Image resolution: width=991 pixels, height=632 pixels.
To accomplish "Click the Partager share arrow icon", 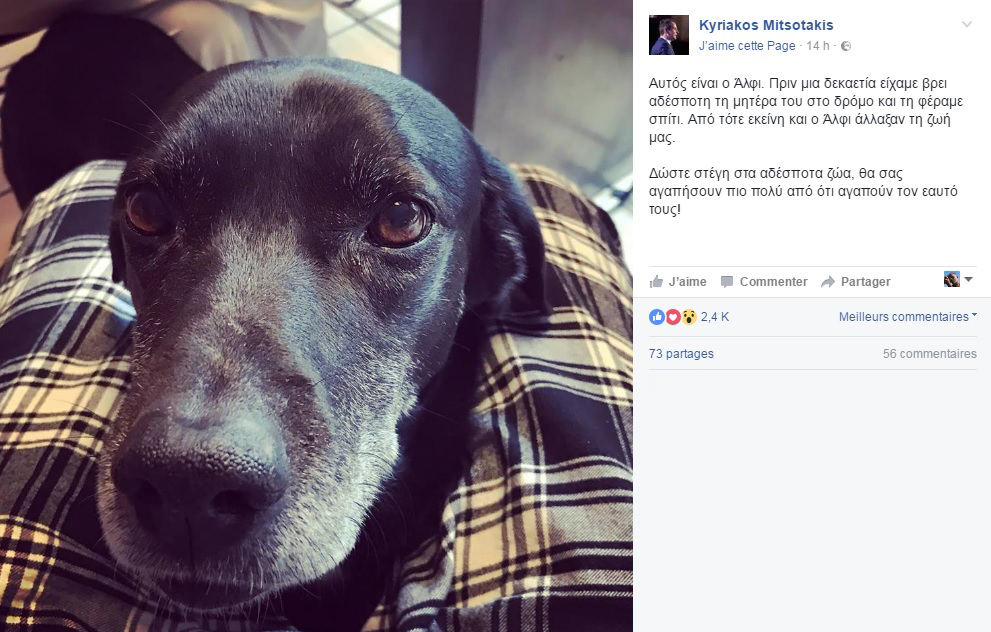I will (x=828, y=281).
